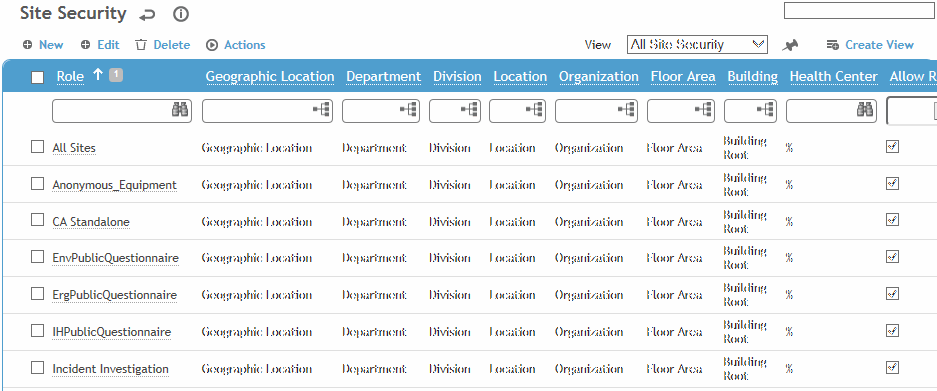Toggle Allow checkbox in IHPublicQuestionnaire row
Screen dimensions: 937x391
point(892,331)
